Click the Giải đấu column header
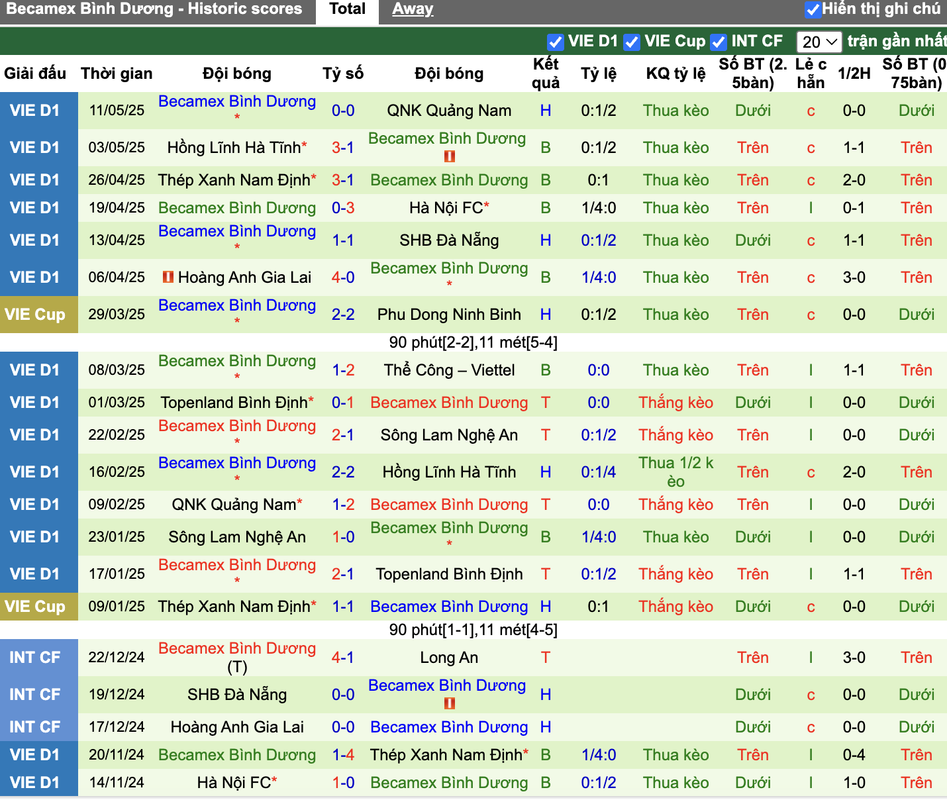This screenshot has width=947, height=800. 35,74
